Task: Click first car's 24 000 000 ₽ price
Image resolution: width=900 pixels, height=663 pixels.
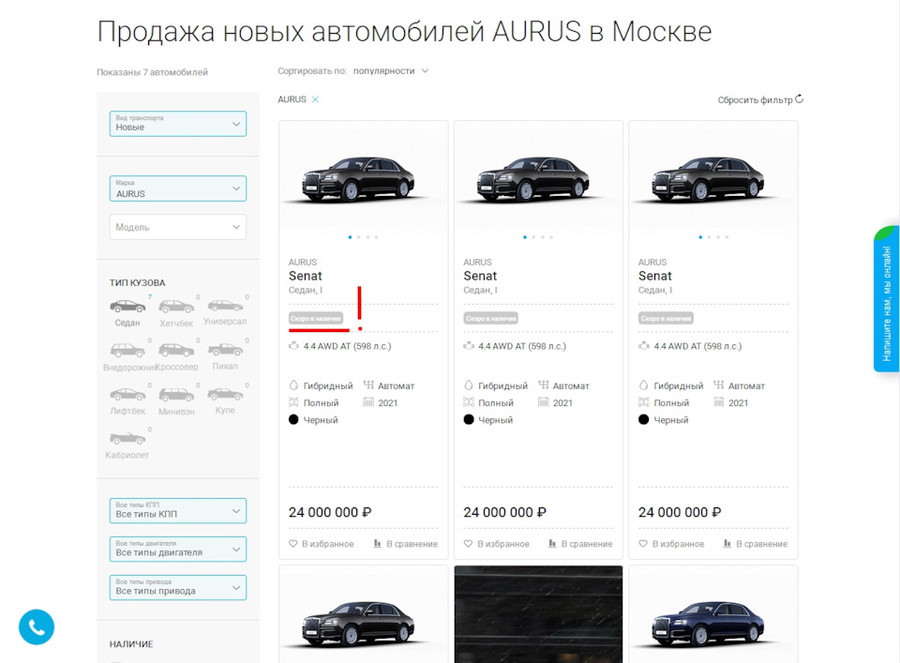Action: (330, 512)
